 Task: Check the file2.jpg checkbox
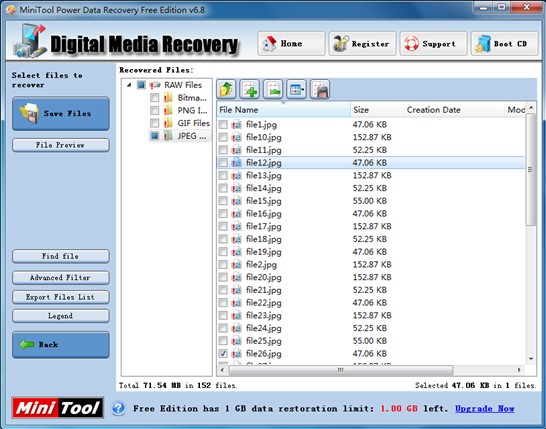click(223, 265)
